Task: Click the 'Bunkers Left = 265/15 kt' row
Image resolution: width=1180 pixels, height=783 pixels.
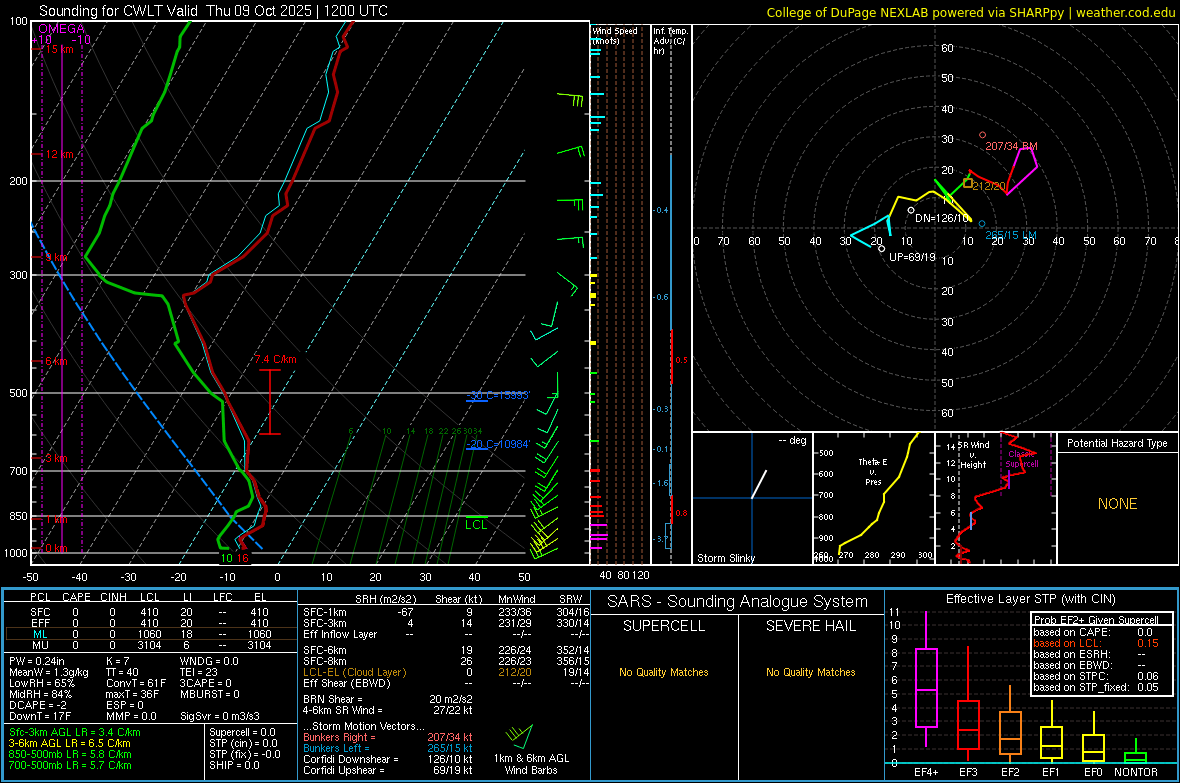Action: (x=388, y=748)
